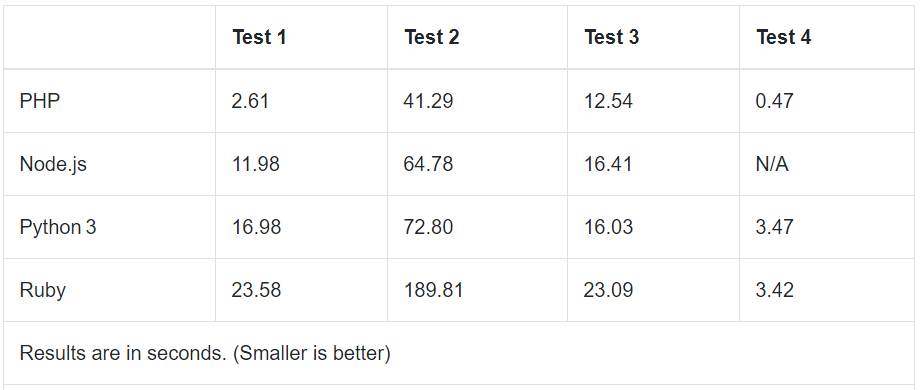Click the Test 2 column header
Screen dimensions: 922x390
click(432, 37)
